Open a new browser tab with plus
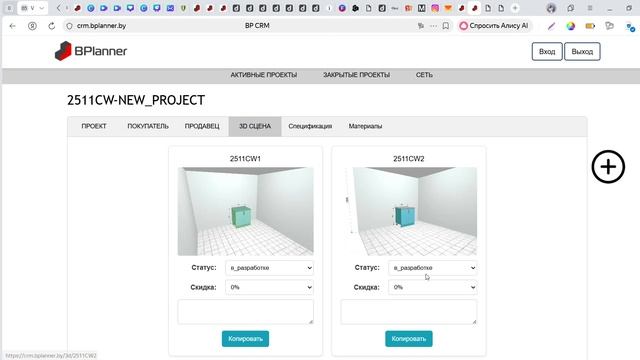640x360 pixels. 515,8
